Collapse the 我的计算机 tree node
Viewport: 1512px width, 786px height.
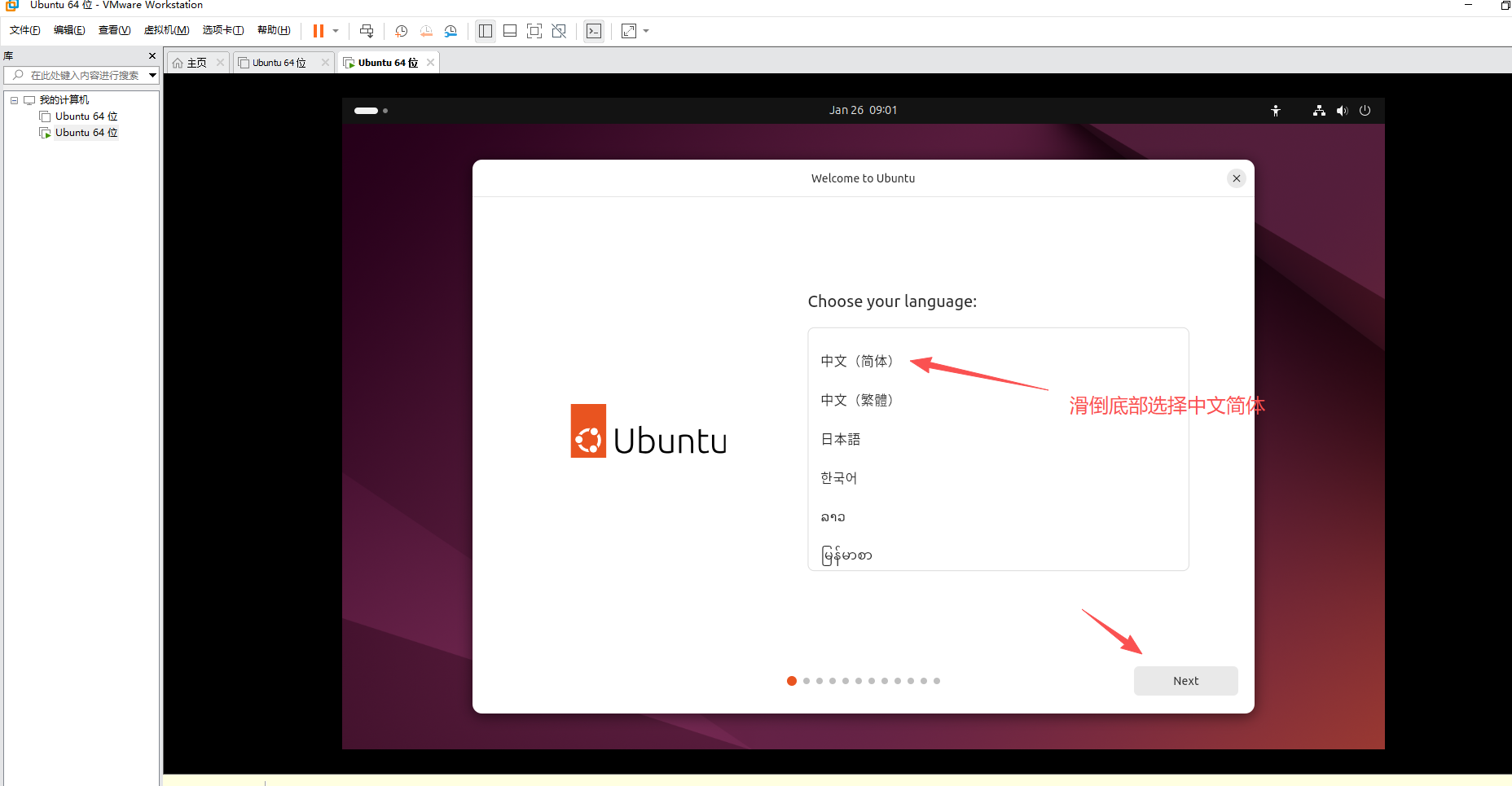click(14, 100)
